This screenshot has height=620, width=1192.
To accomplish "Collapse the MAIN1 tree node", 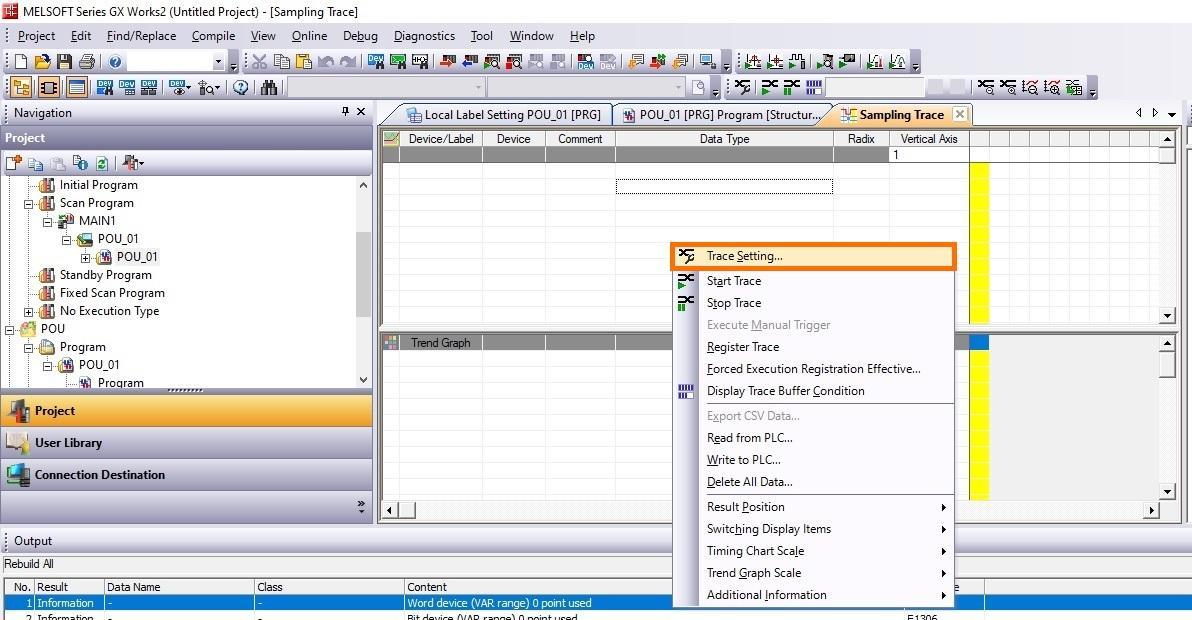I will pos(48,222).
